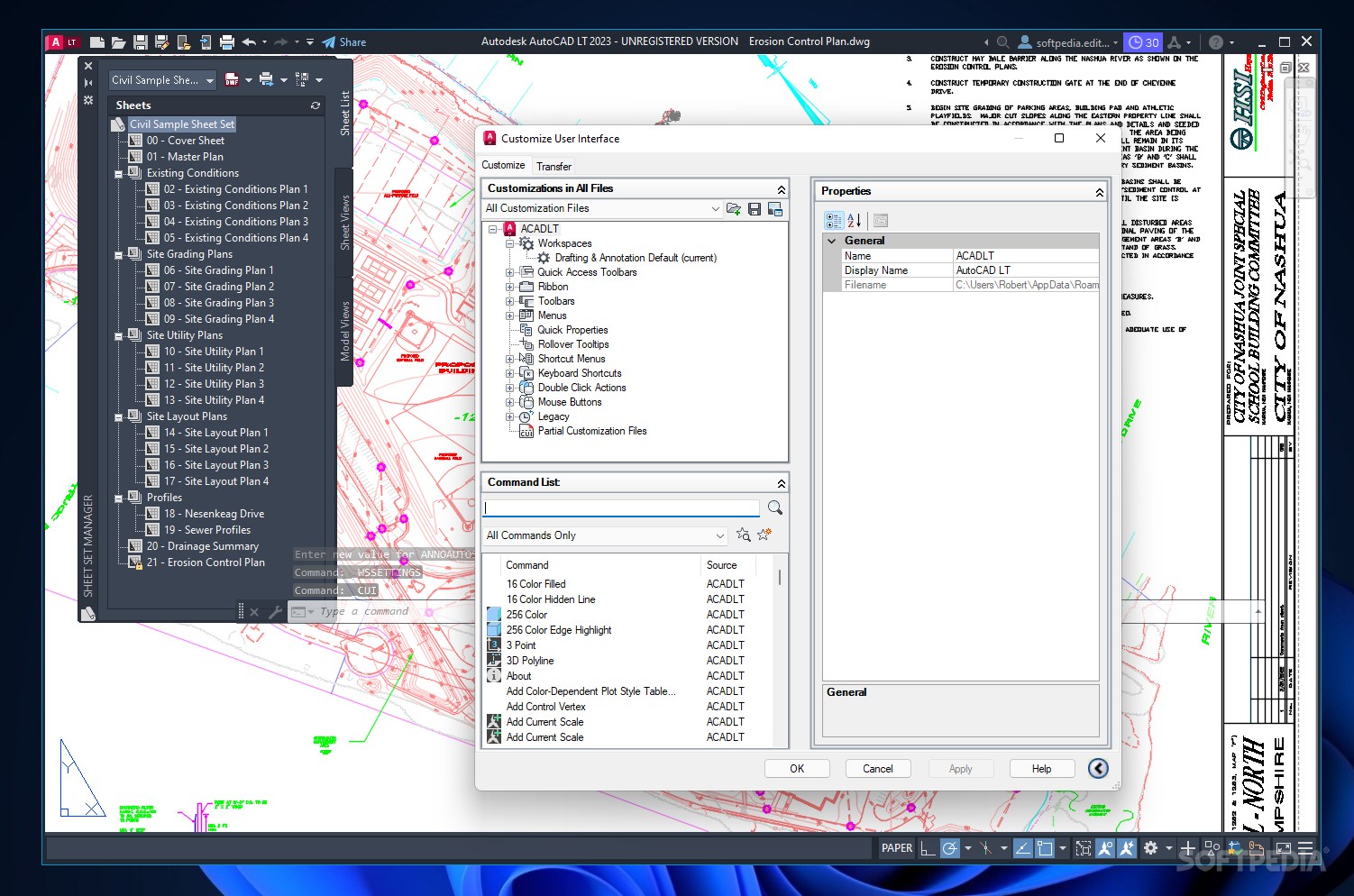Click the Load partial customization file icon
This screenshot has width=1354, height=896.
coord(734,209)
